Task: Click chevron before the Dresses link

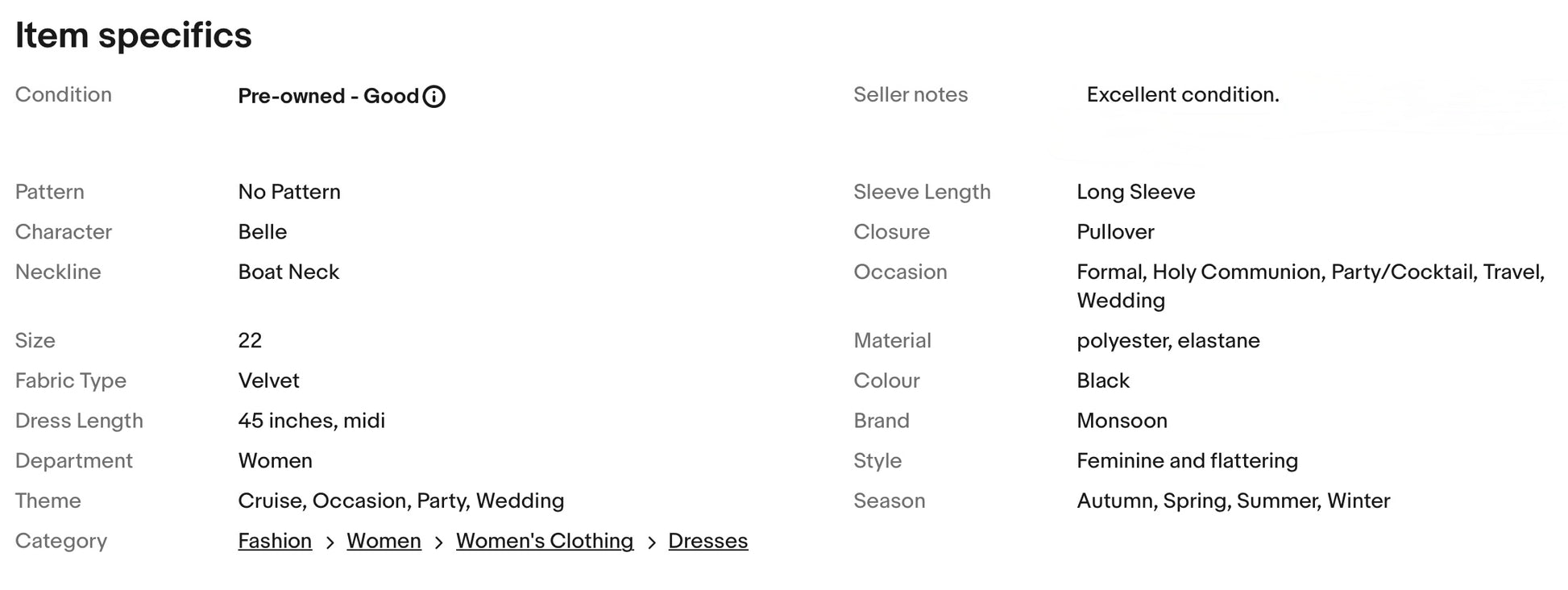Action: (x=651, y=542)
